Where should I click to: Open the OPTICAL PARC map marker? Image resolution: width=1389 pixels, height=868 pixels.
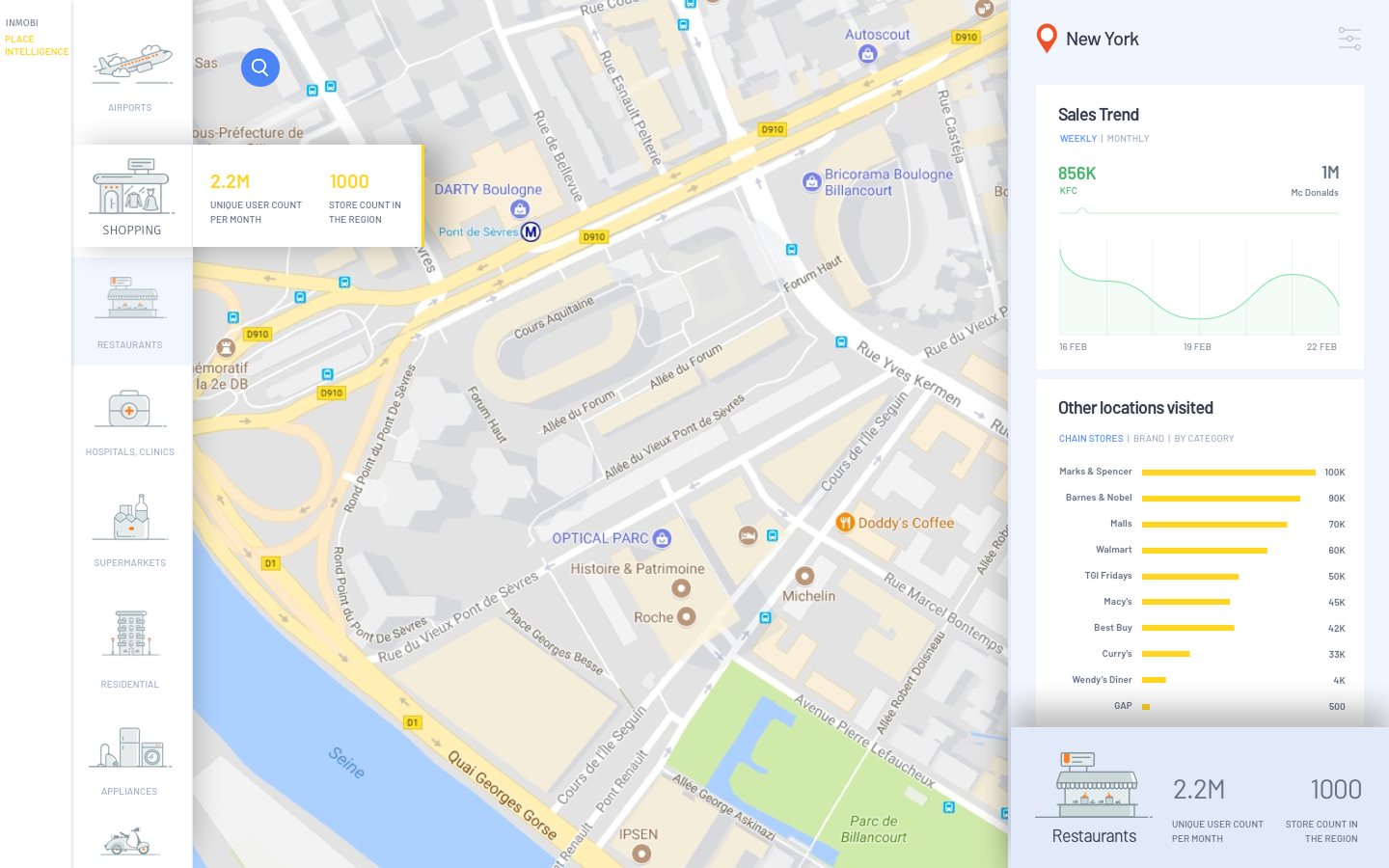tap(662, 538)
